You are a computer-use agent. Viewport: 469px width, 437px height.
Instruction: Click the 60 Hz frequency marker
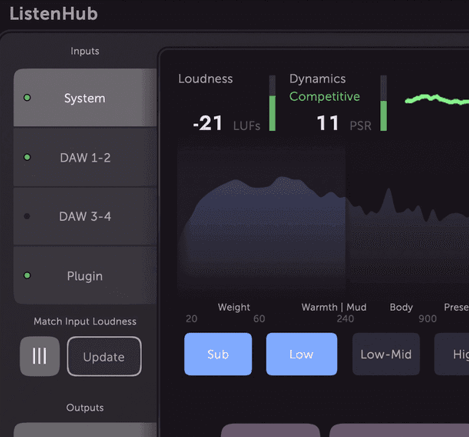tap(259, 319)
